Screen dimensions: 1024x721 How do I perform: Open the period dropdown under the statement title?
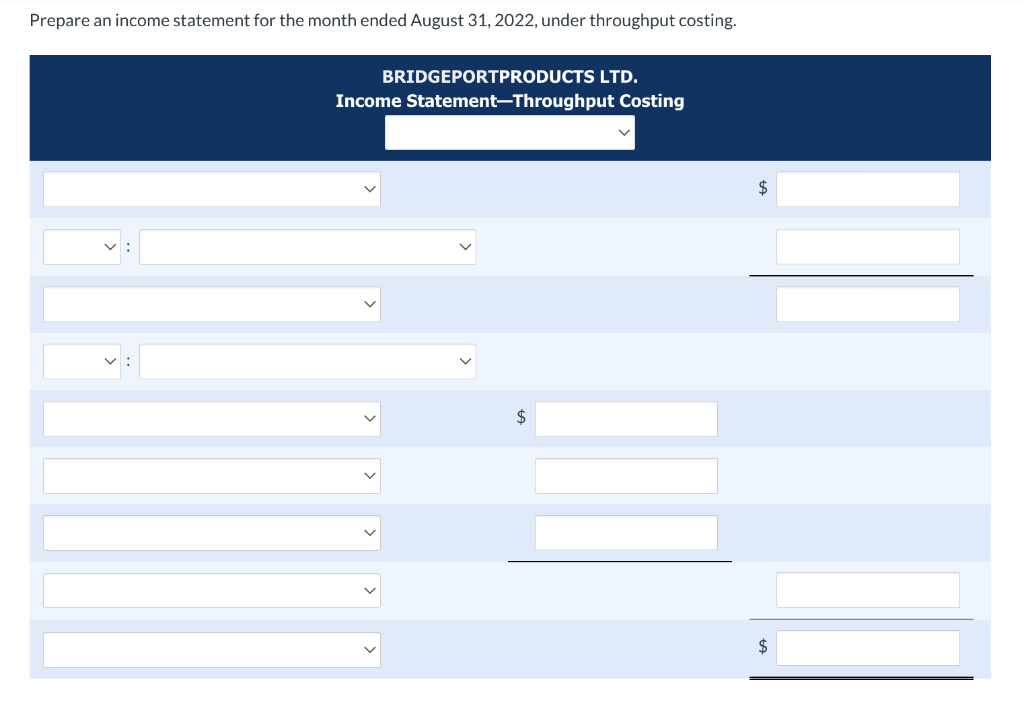(x=509, y=132)
